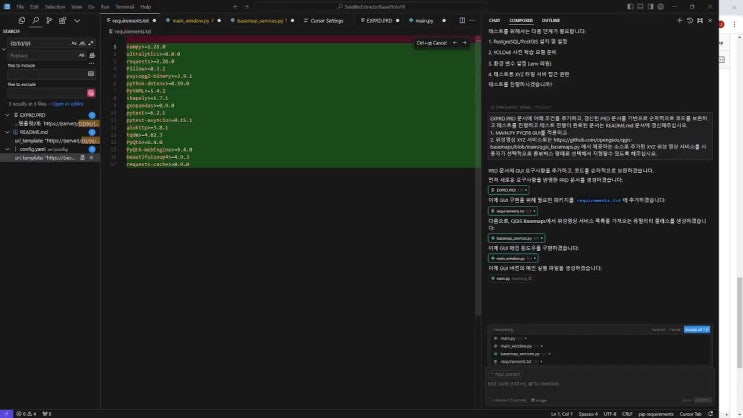Collapse the config.yaml search result group

tap(7, 149)
